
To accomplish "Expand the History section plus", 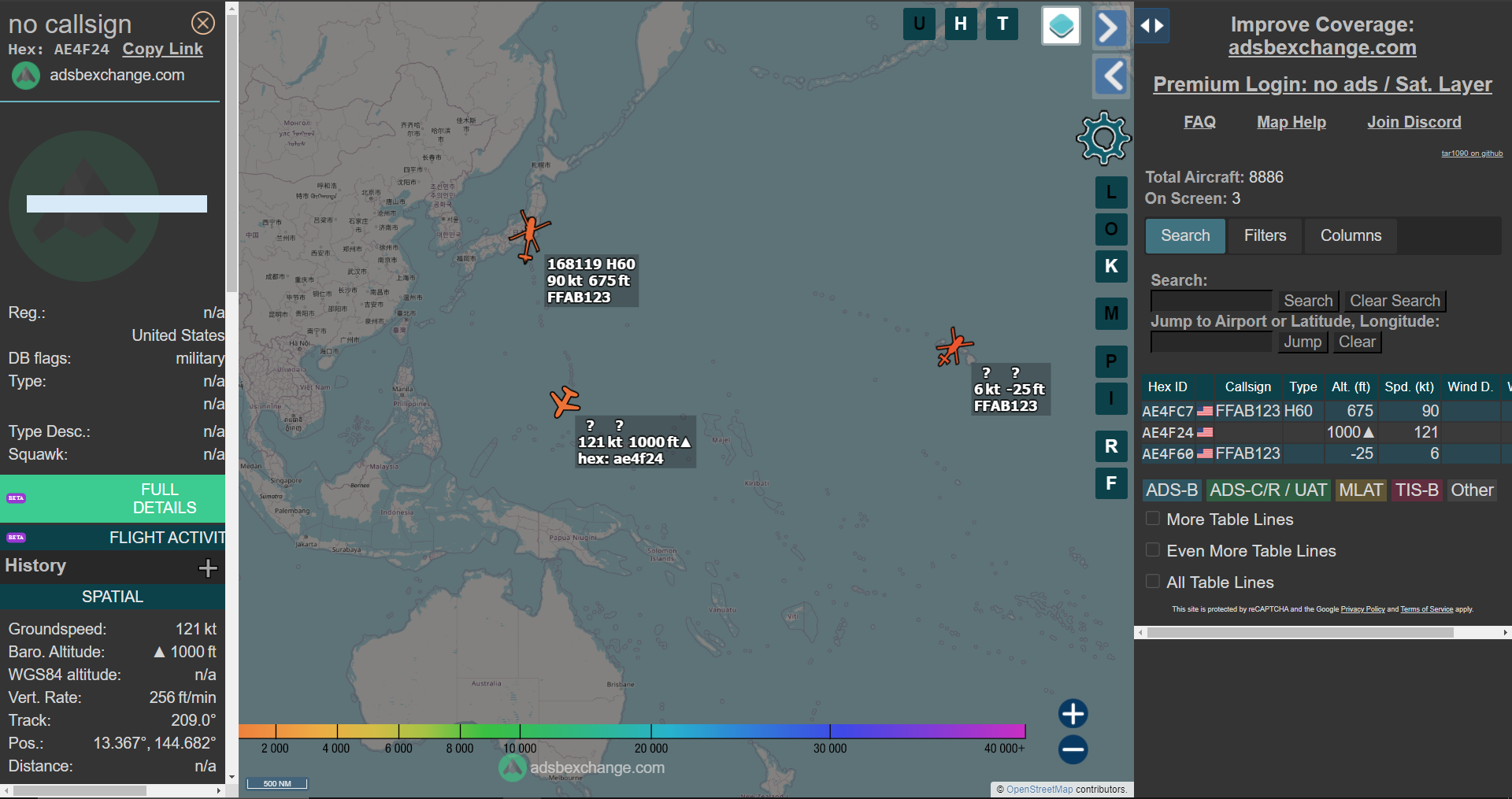I will [x=208, y=568].
